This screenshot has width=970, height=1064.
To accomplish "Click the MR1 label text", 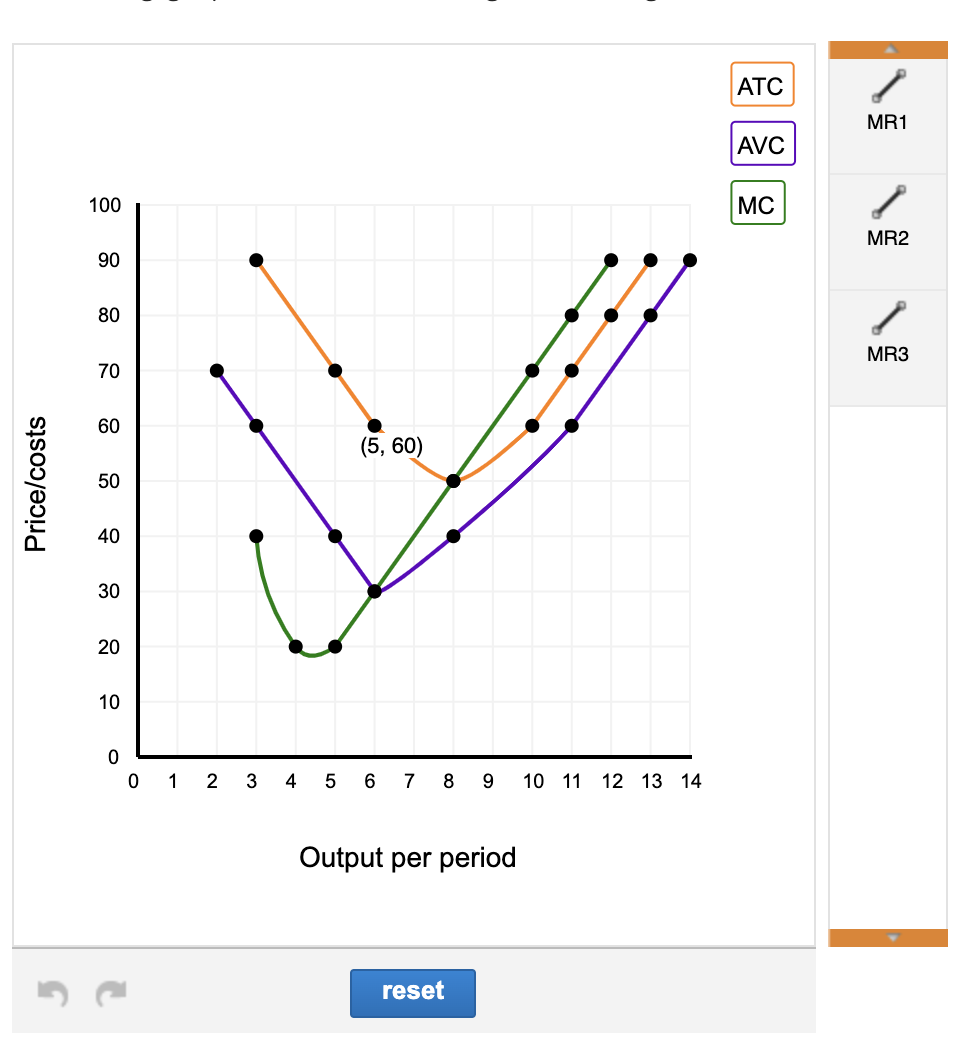I will pos(886,124).
